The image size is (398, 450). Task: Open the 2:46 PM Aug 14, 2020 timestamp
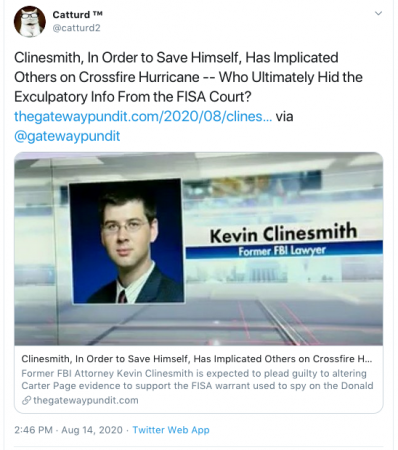pyautogui.click(x=68, y=430)
